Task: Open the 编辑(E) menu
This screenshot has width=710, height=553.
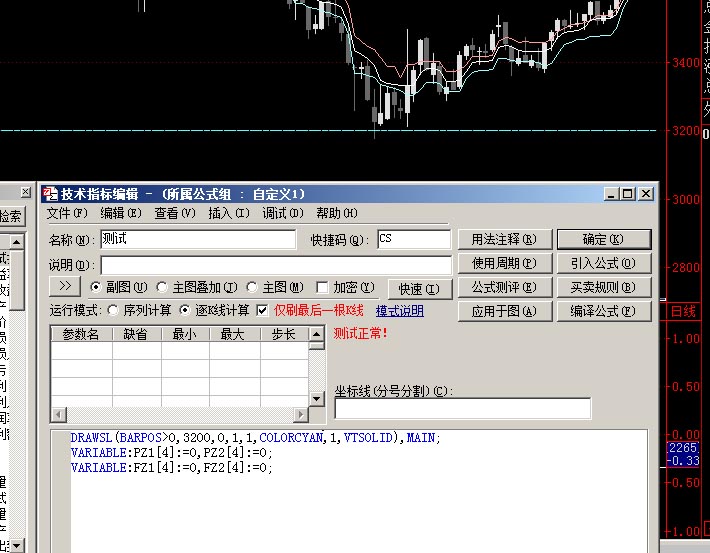Action: click(121, 213)
